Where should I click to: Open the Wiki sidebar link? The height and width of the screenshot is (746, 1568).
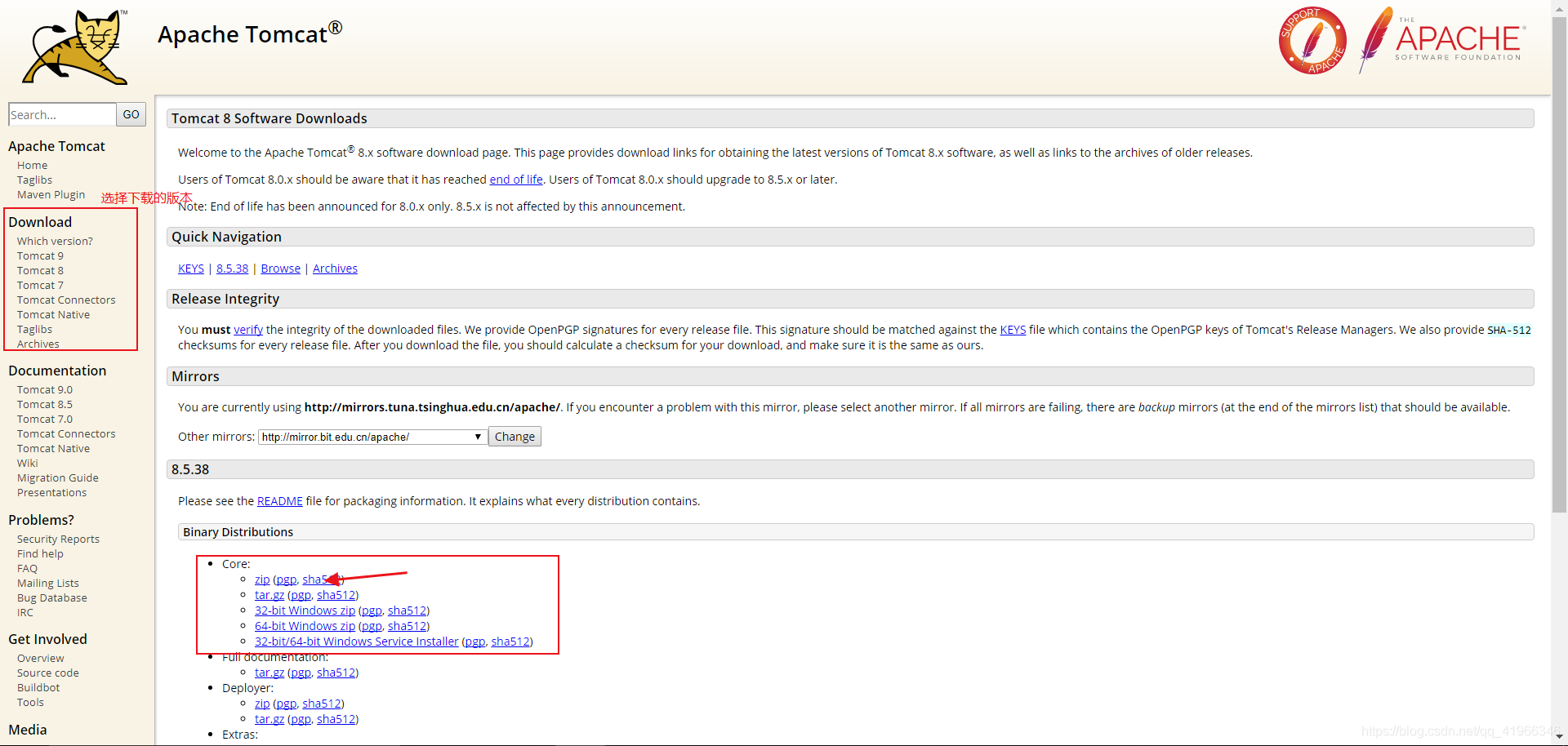27,463
